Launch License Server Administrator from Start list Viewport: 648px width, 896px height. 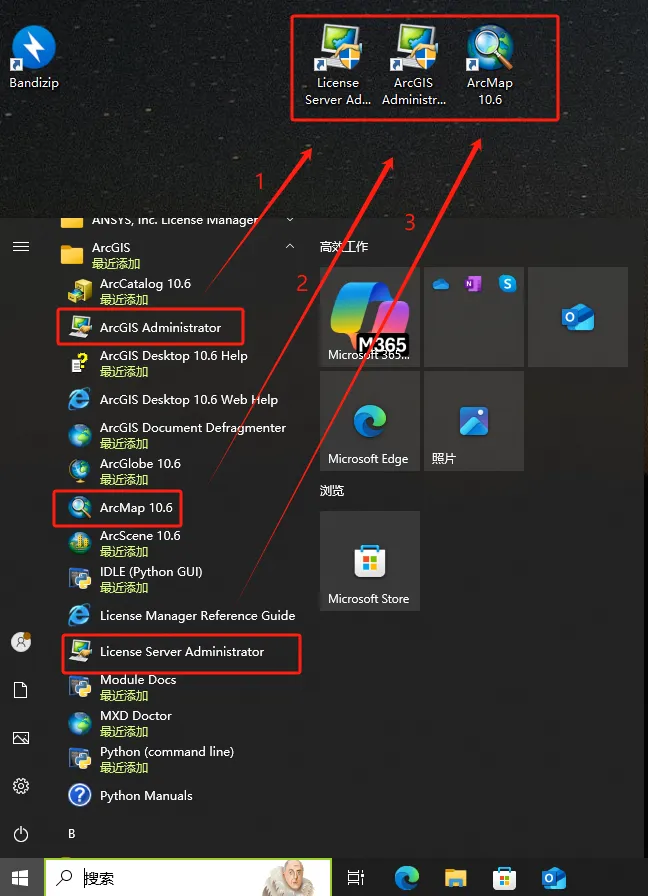click(x=178, y=651)
